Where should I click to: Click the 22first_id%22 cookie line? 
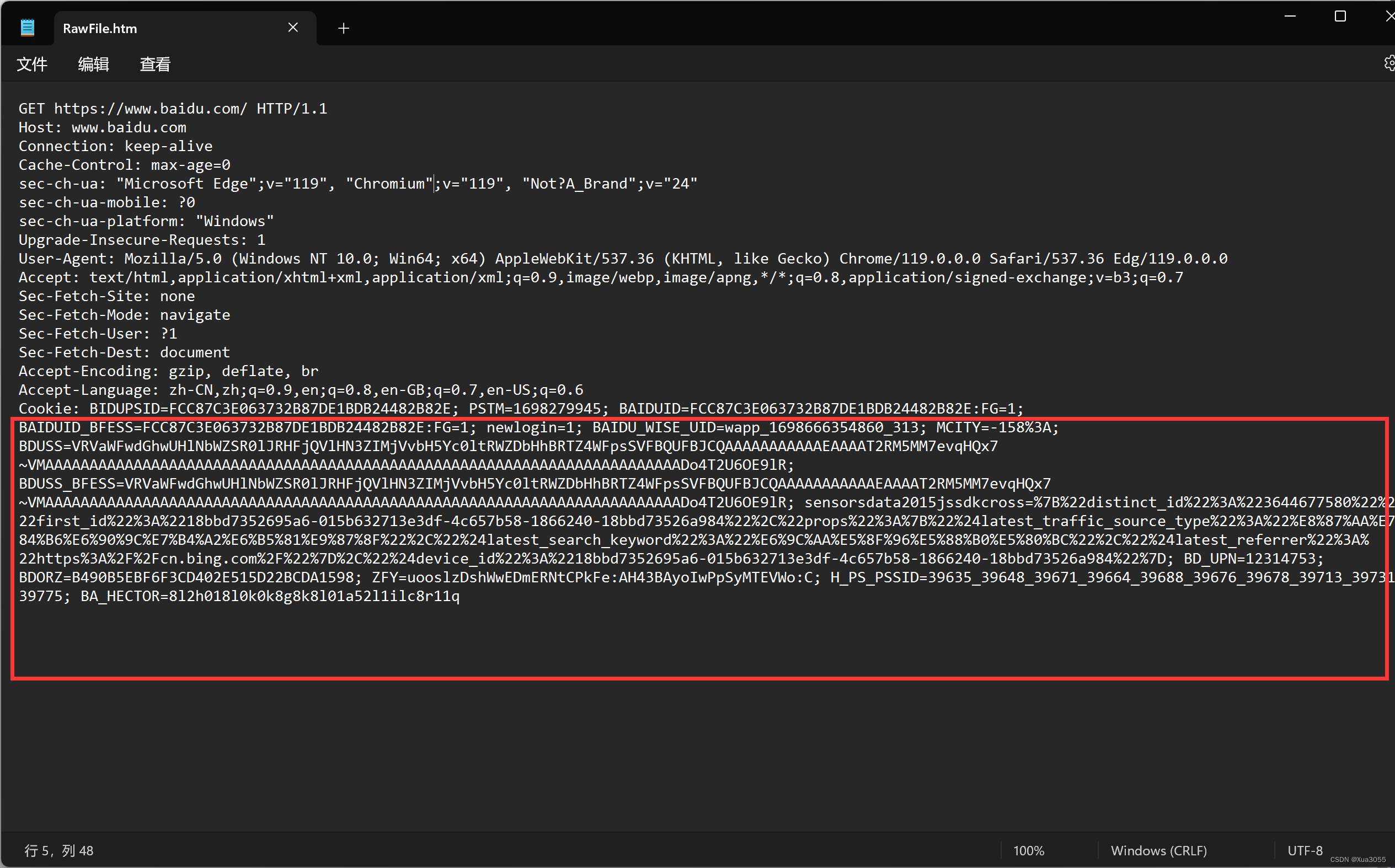(706, 521)
